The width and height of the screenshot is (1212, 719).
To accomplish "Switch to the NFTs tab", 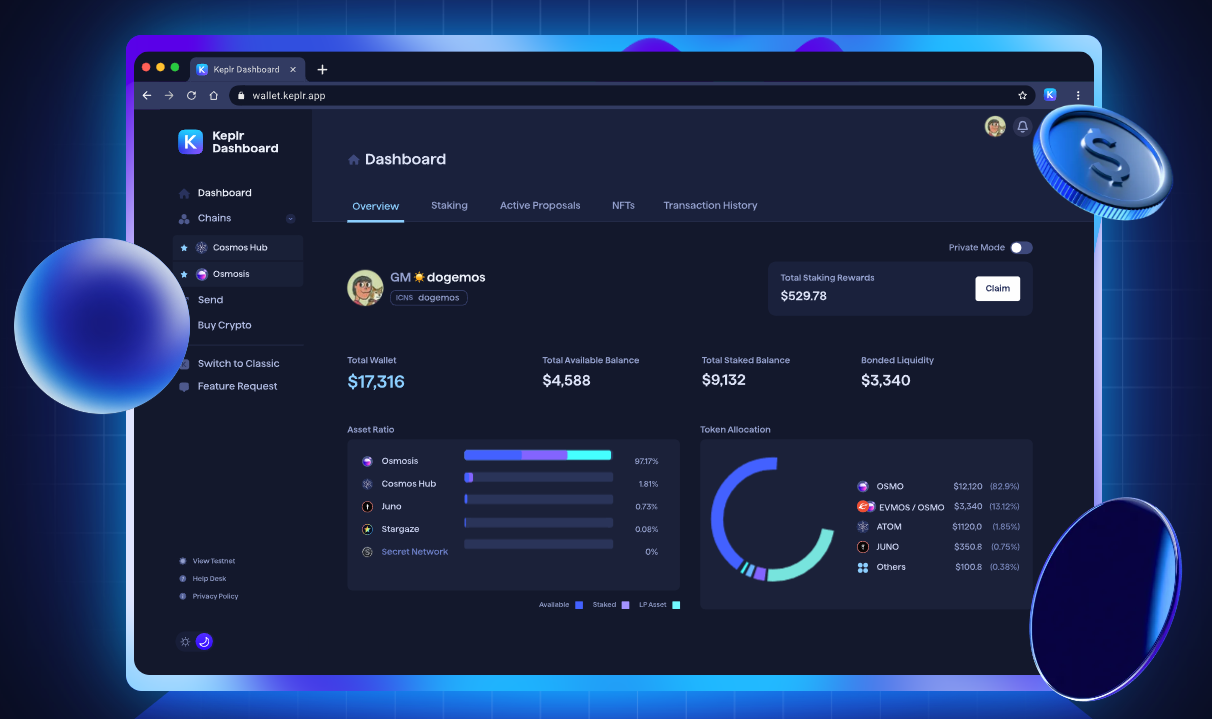I will (623, 206).
